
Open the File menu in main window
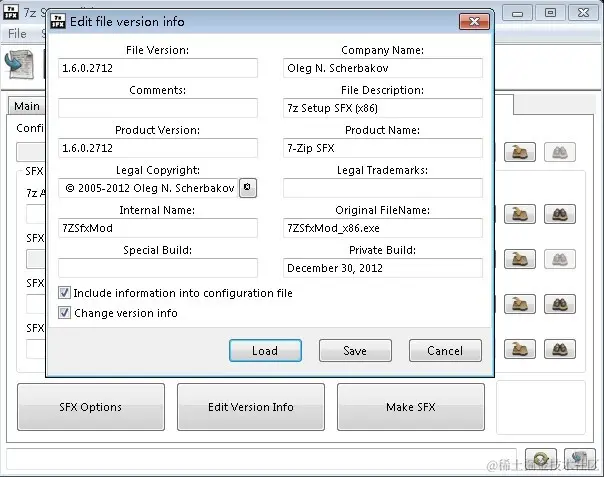[x=17, y=34]
